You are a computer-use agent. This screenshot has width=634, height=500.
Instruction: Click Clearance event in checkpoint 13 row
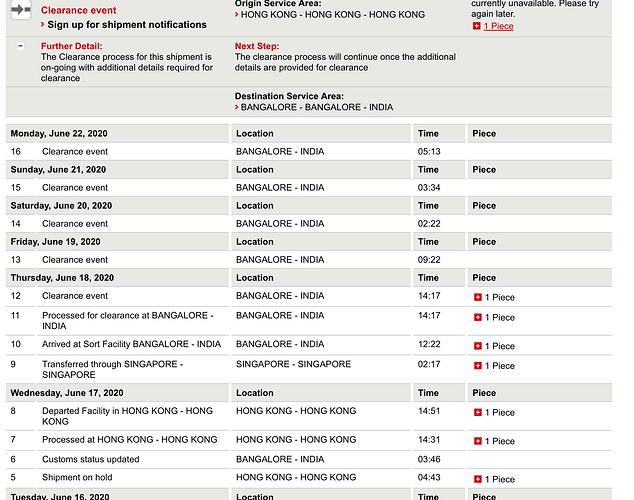point(75,259)
